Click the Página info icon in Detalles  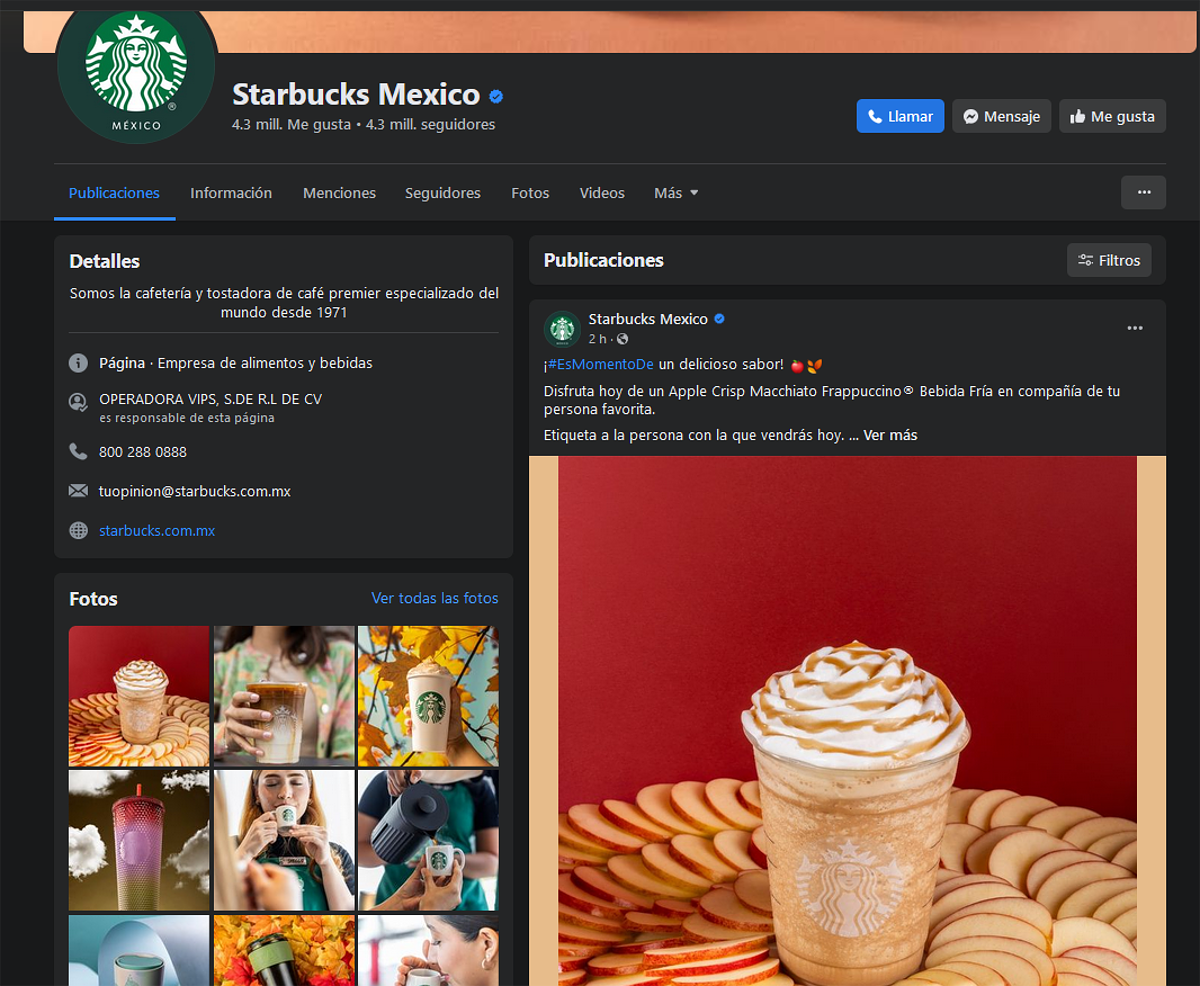click(x=78, y=363)
